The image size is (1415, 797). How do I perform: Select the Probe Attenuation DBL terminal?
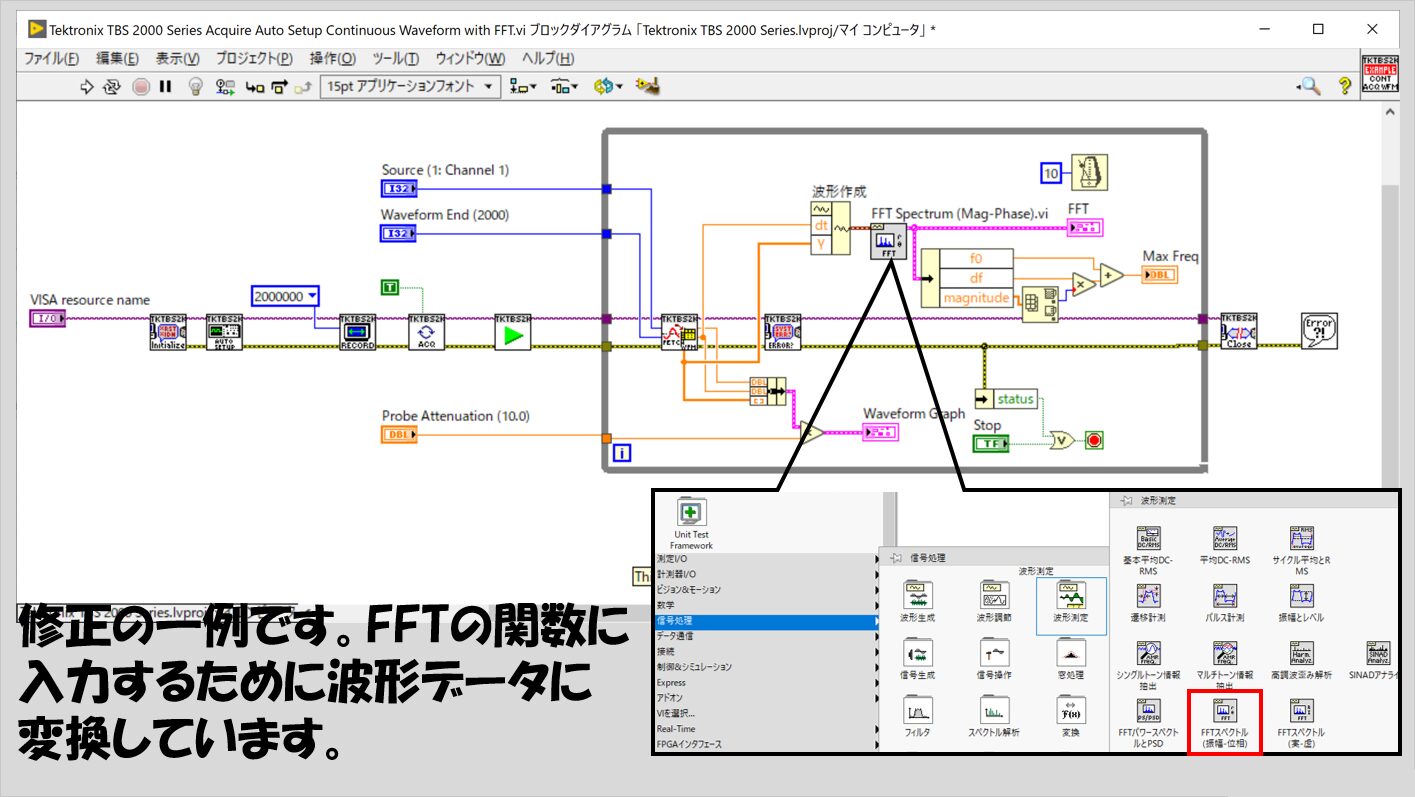pyautogui.click(x=399, y=435)
